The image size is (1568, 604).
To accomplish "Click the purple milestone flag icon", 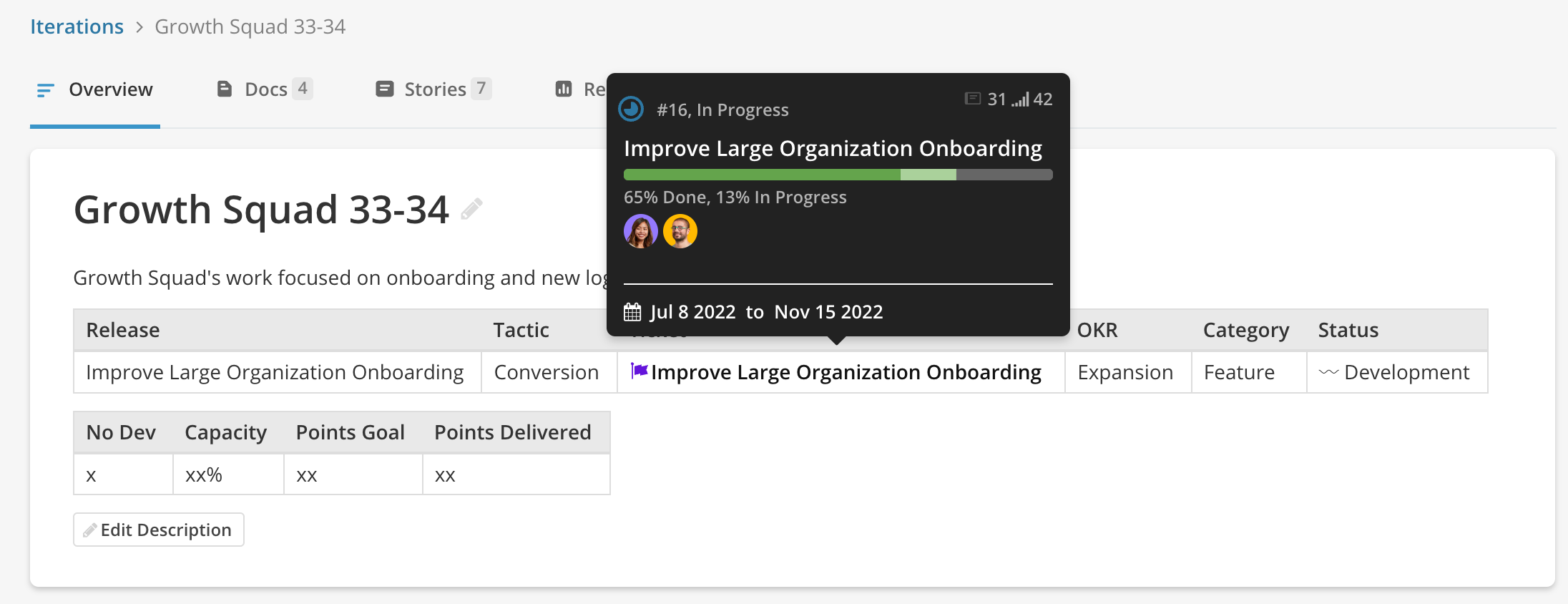I will [639, 371].
